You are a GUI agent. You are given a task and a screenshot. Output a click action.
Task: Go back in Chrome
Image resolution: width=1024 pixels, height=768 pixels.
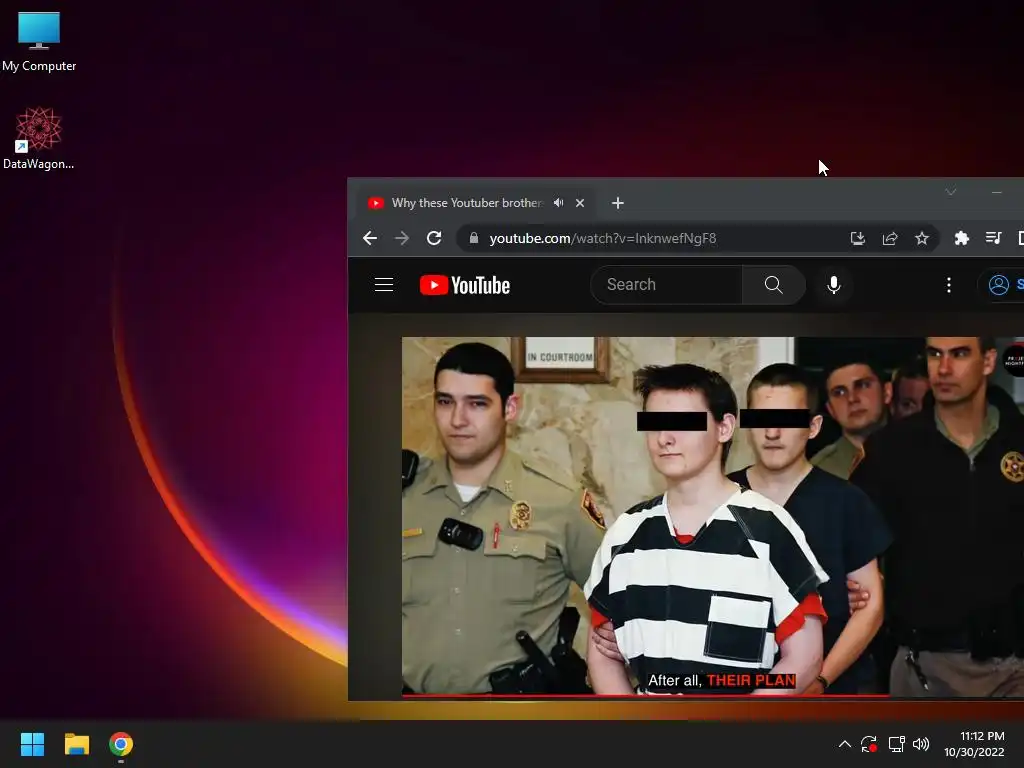tap(370, 238)
